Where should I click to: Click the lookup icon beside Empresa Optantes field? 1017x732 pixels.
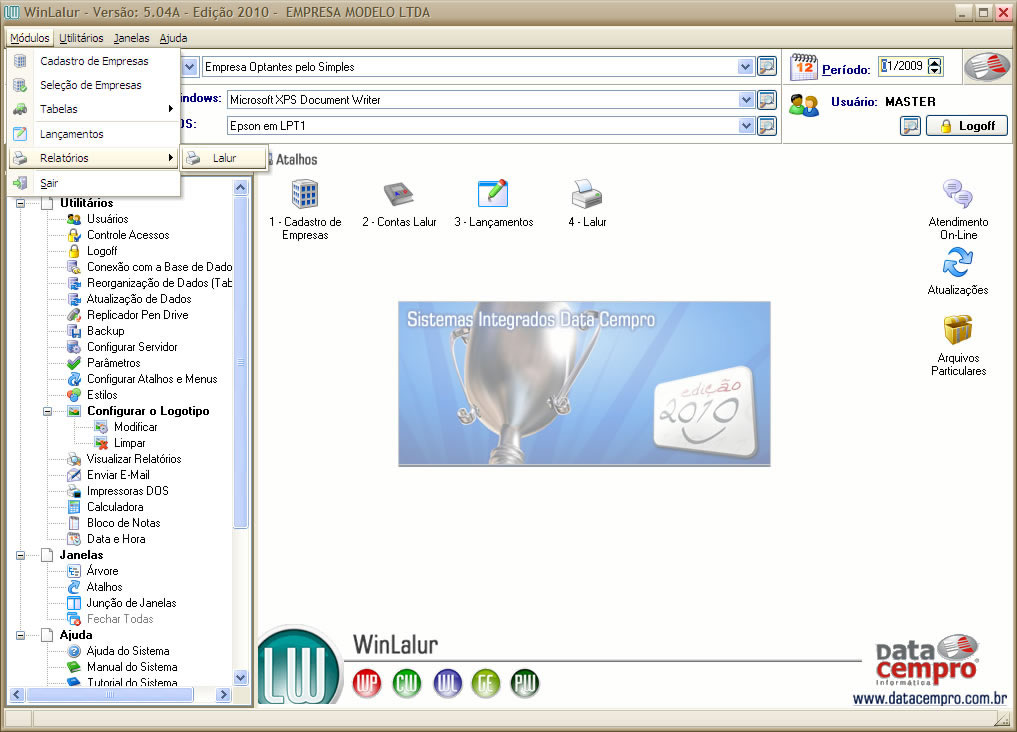point(767,66)
